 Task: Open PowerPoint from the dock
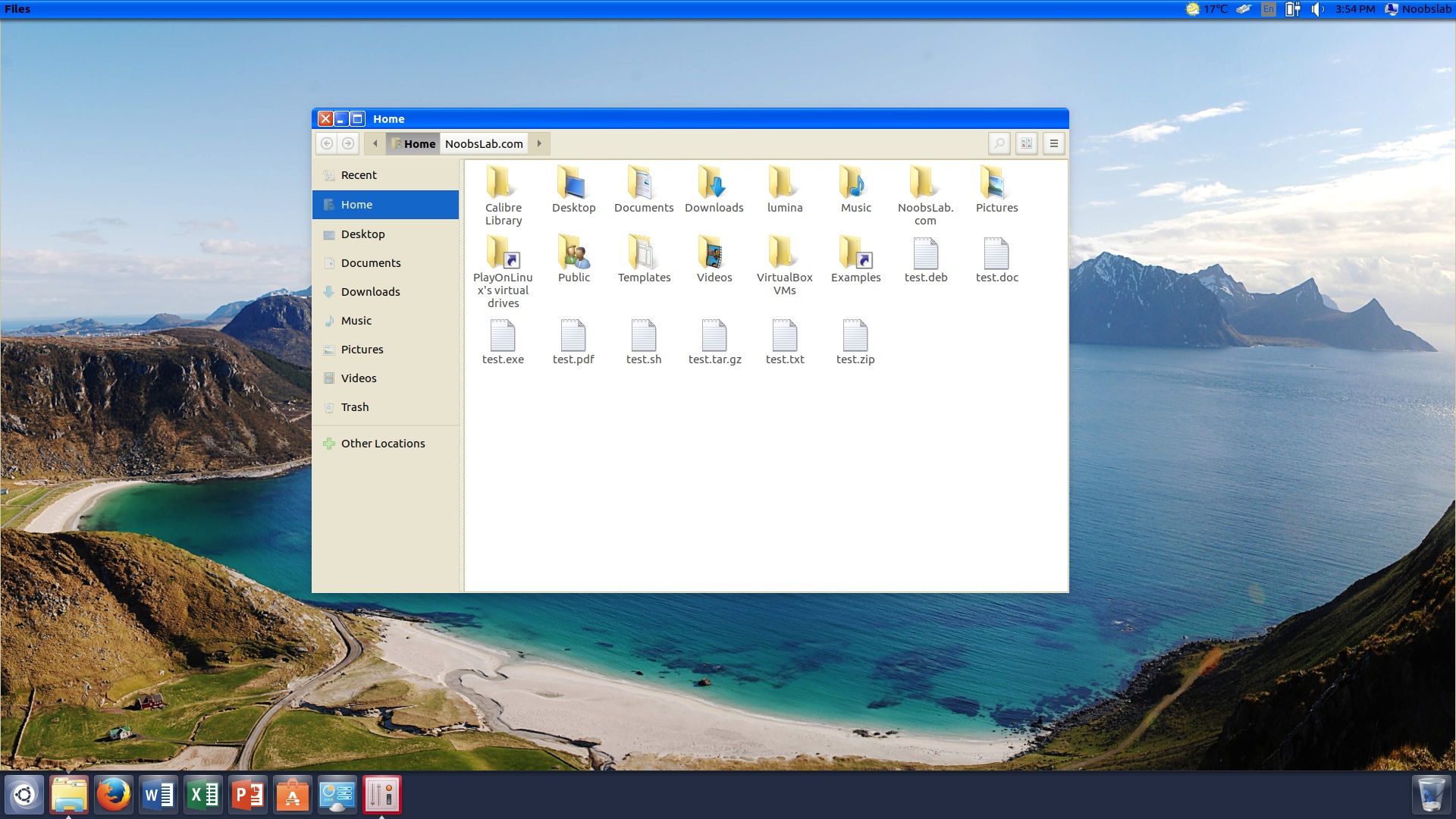(247, 795)
